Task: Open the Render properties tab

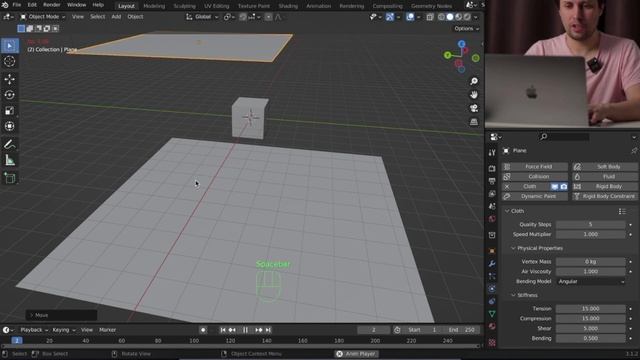Action: 492,169
